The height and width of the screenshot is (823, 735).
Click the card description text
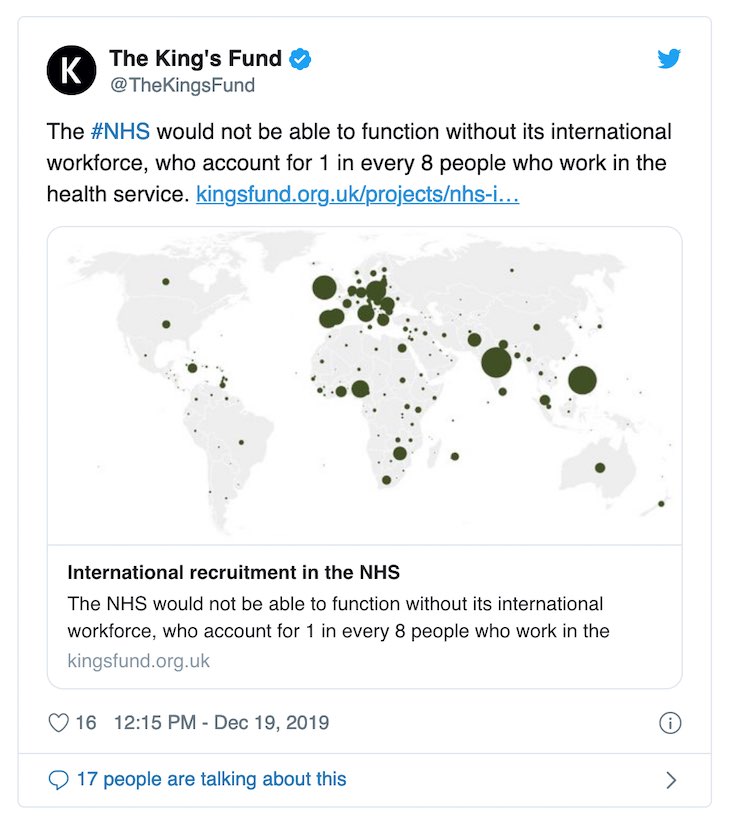(338, 617)
